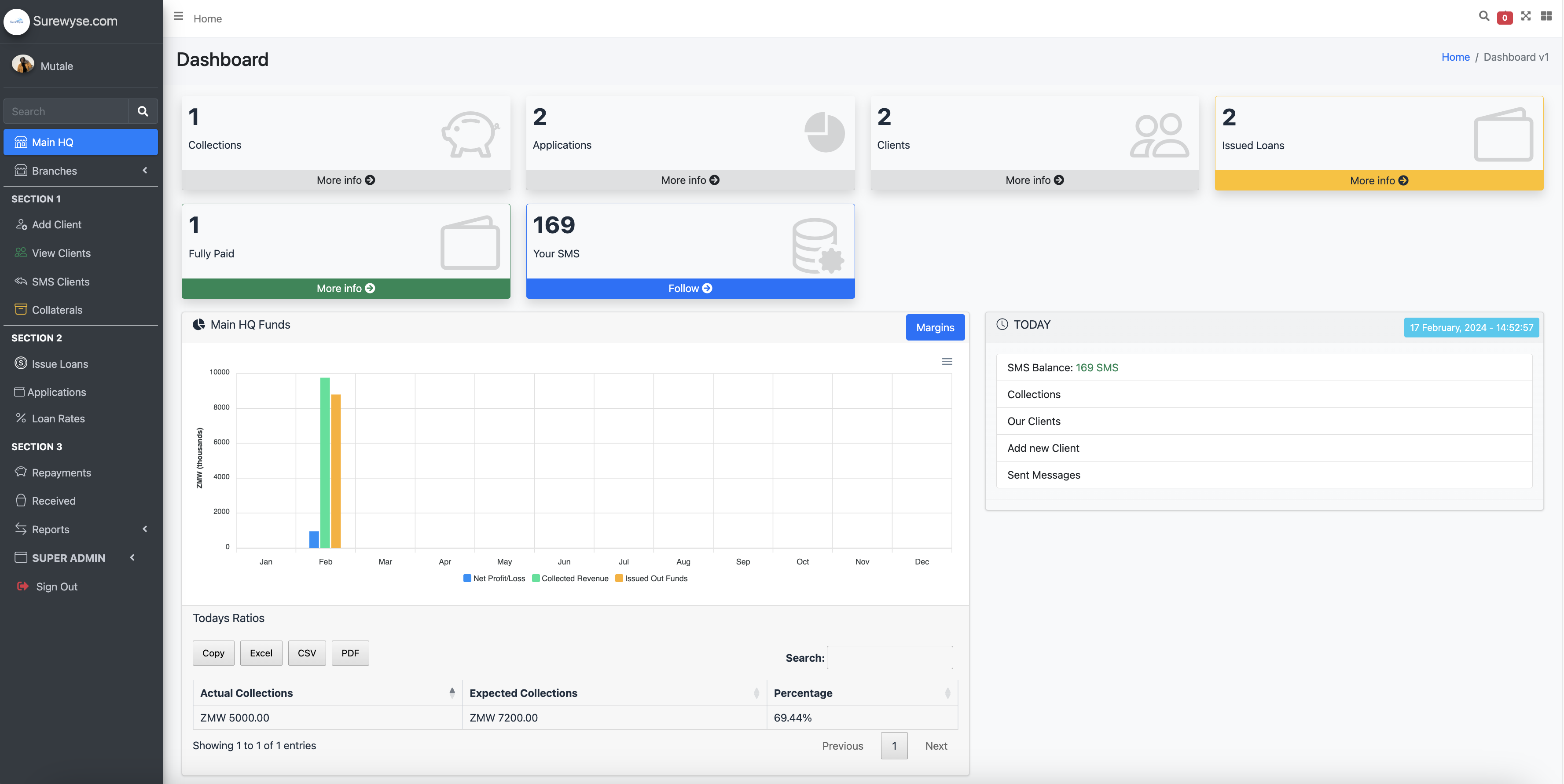
Task: Click the Margins button
Action: (935, 327)
